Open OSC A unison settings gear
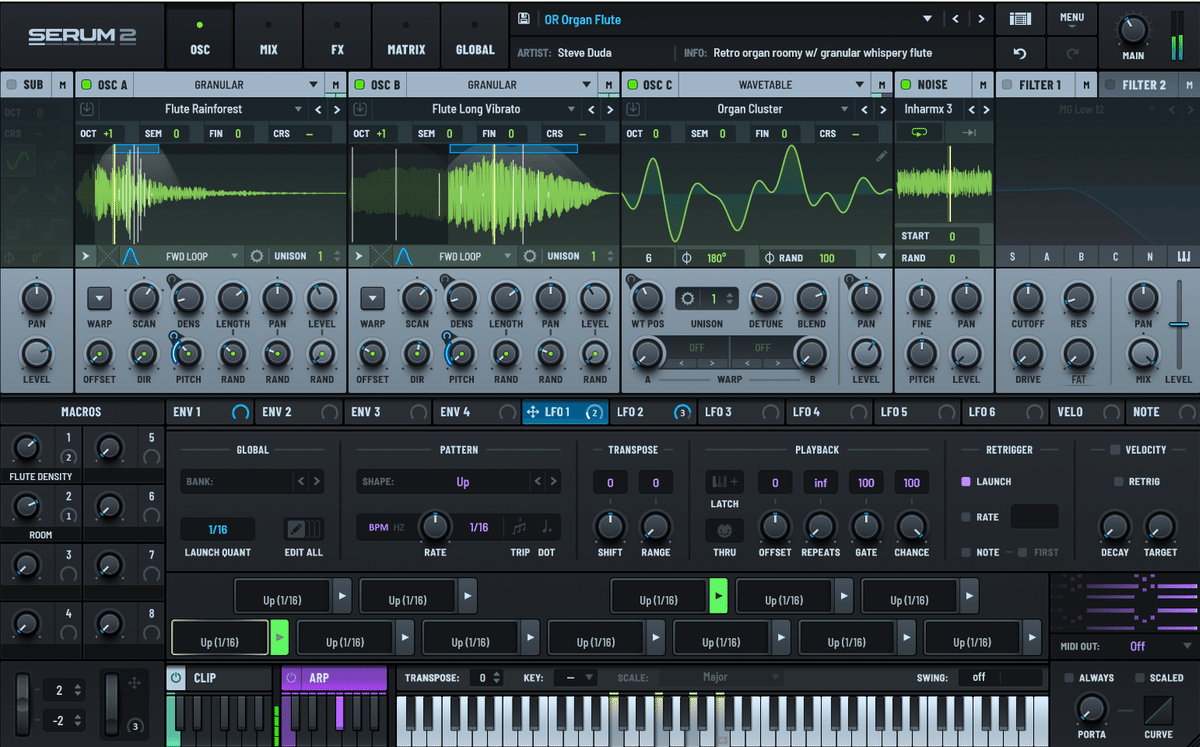Viewport: 1200px width, 747px height. pyautogui.click(x=257, y=256)
